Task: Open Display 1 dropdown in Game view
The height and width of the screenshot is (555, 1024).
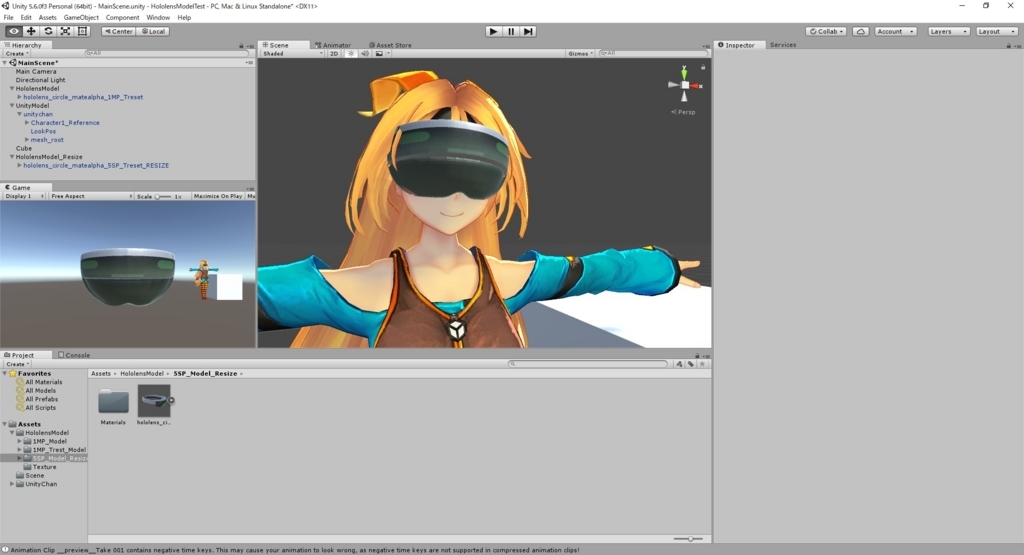Action: (24, 196)
